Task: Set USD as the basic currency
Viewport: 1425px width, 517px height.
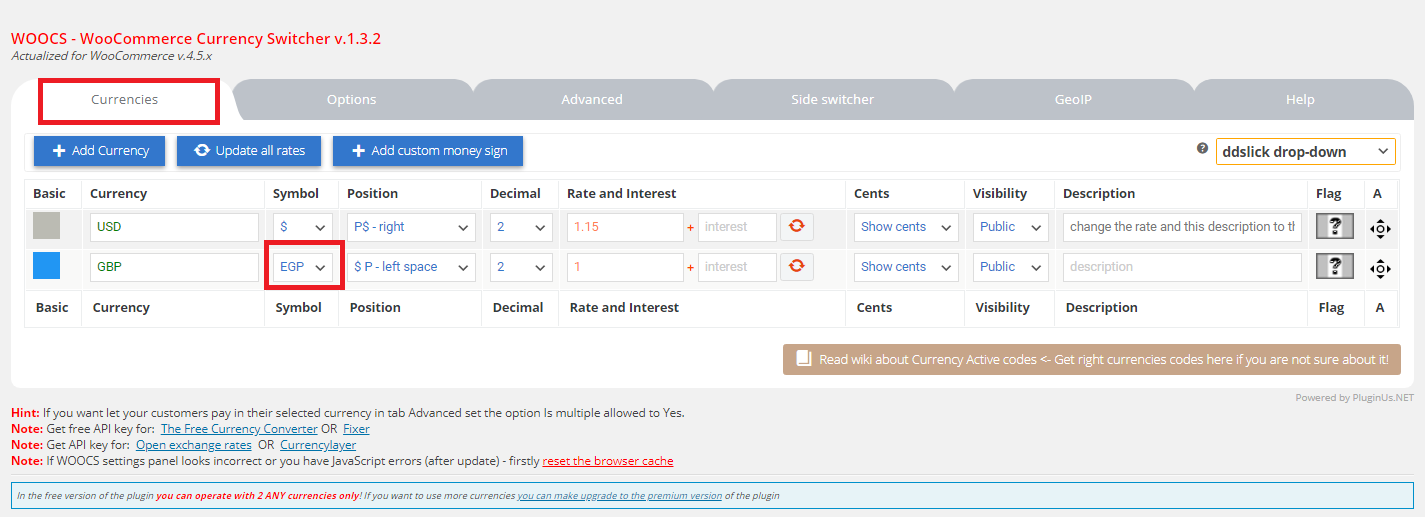Action: (x=46, y=226)
